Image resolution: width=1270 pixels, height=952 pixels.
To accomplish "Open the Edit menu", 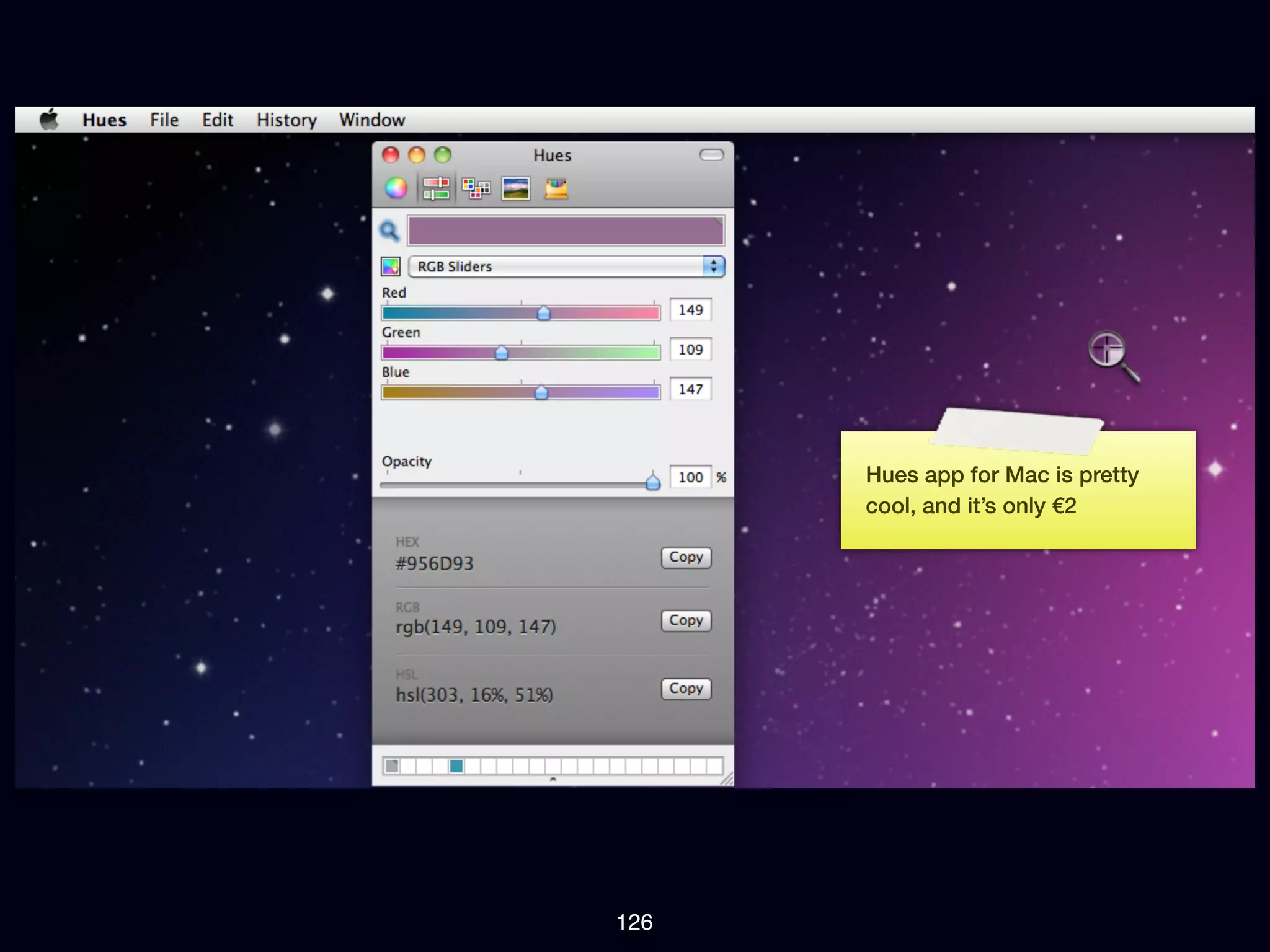I will point(218,120).
